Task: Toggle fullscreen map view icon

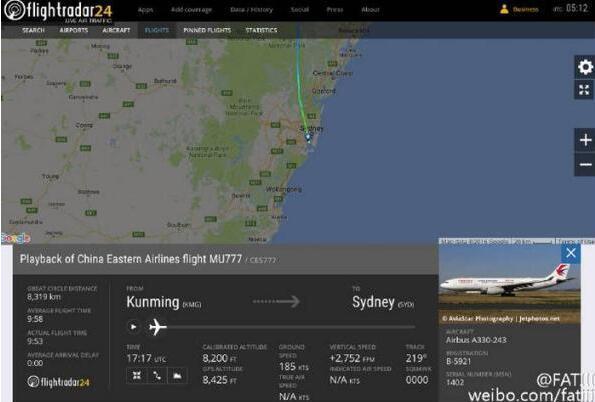Action: coord(585,90)
